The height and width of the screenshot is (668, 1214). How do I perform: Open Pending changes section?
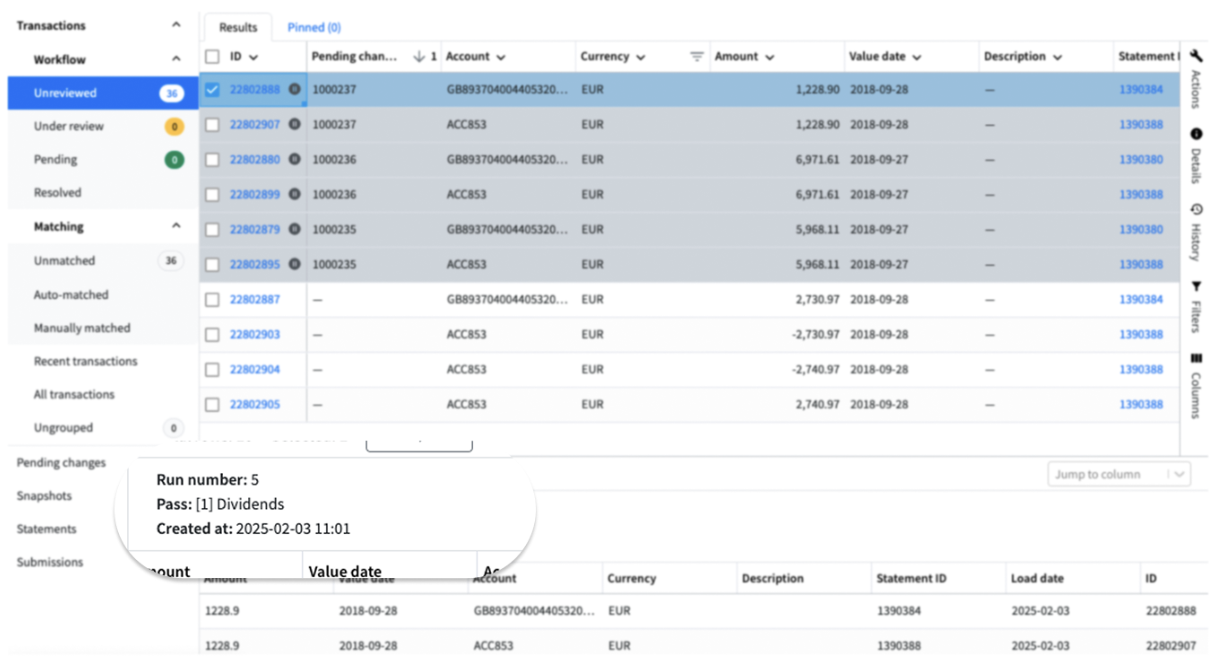(x=61, y=462)
